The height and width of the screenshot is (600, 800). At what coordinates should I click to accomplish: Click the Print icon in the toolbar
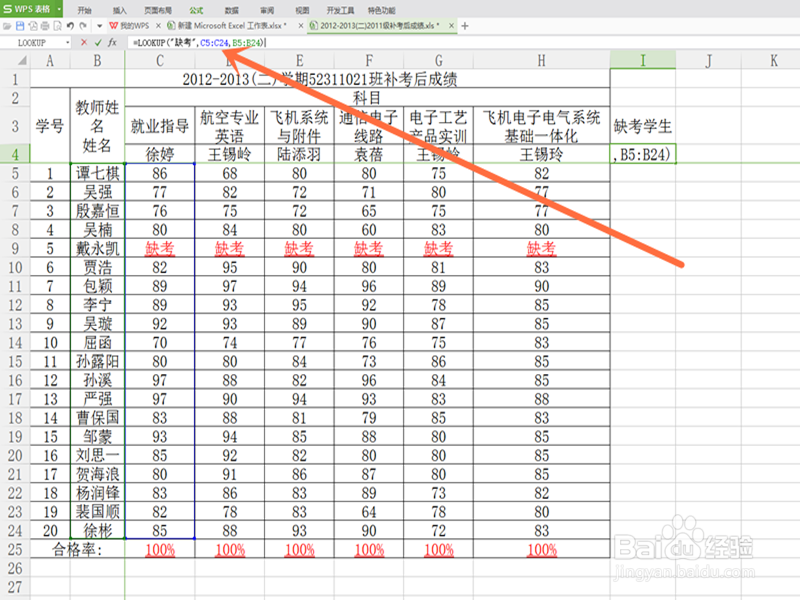(x=44, y=27)
